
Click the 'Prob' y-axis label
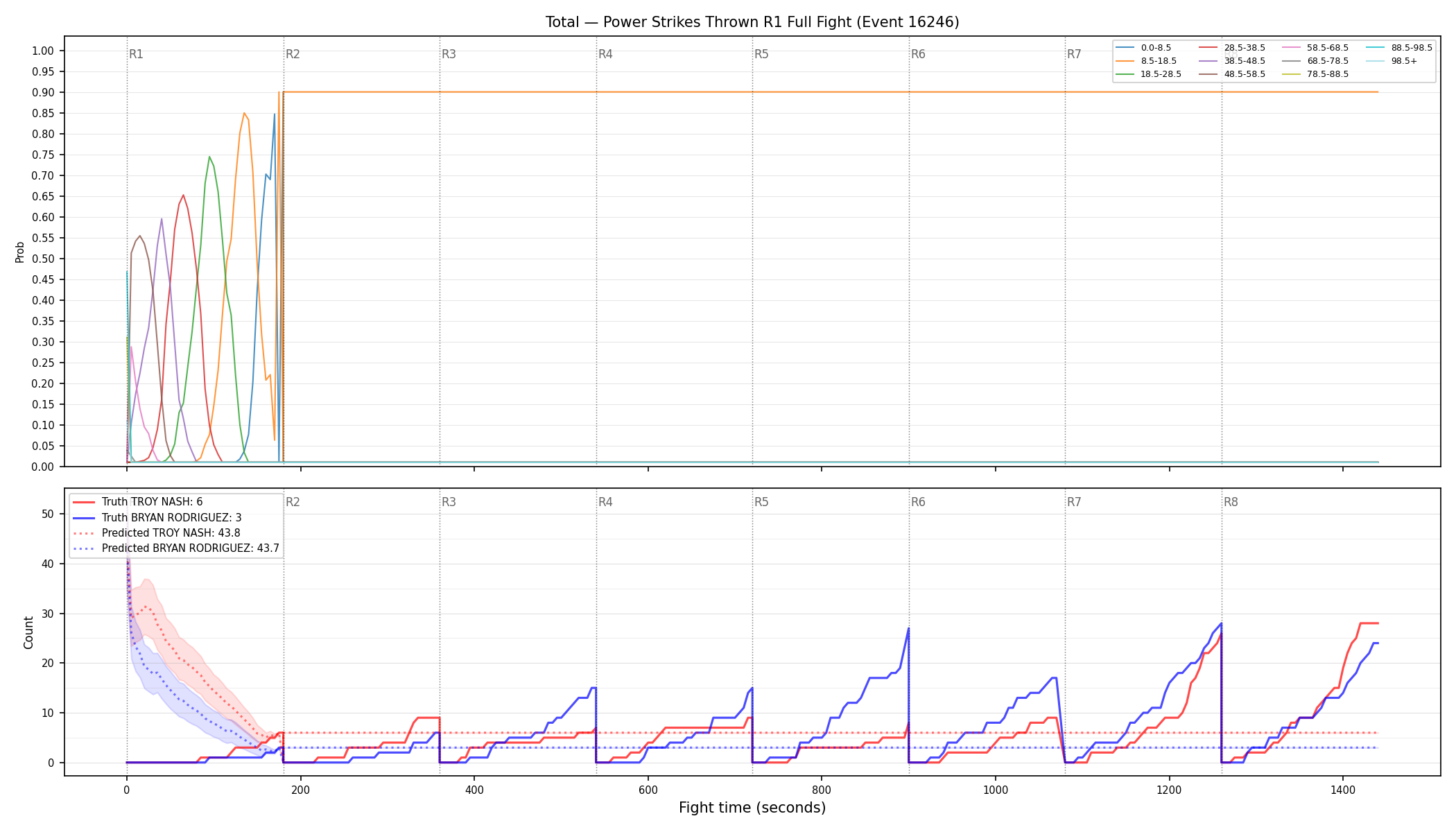coord(19,252)
